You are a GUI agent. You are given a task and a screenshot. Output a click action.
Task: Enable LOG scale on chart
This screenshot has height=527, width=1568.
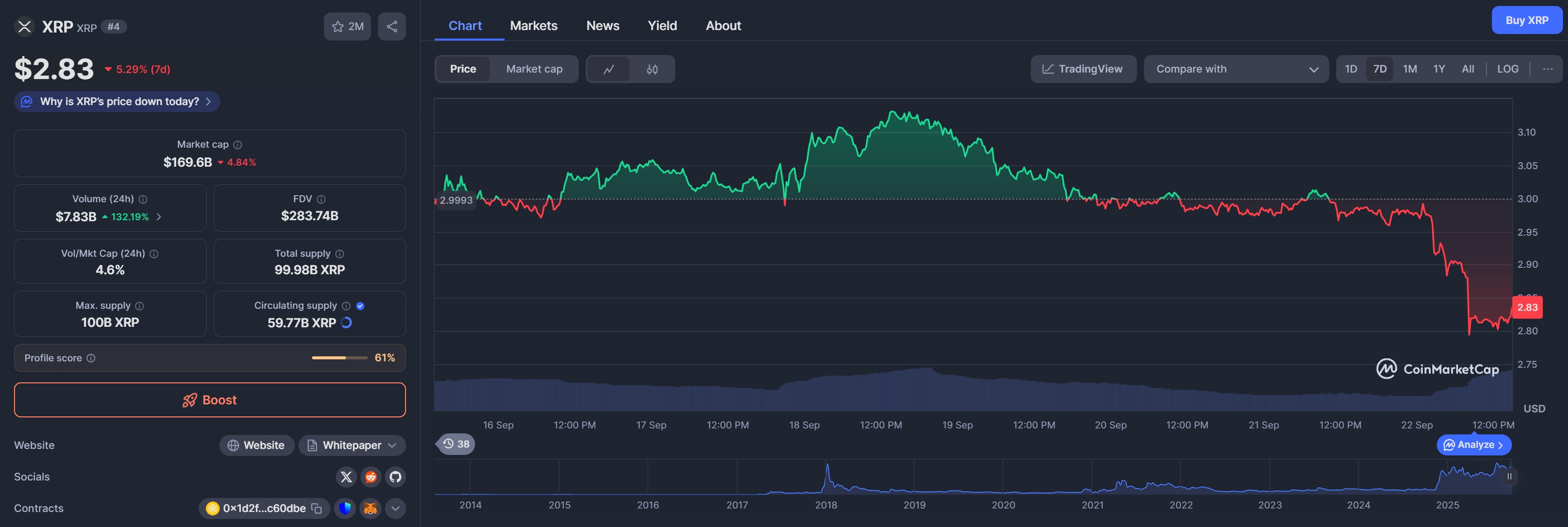tap(1507, 70)
